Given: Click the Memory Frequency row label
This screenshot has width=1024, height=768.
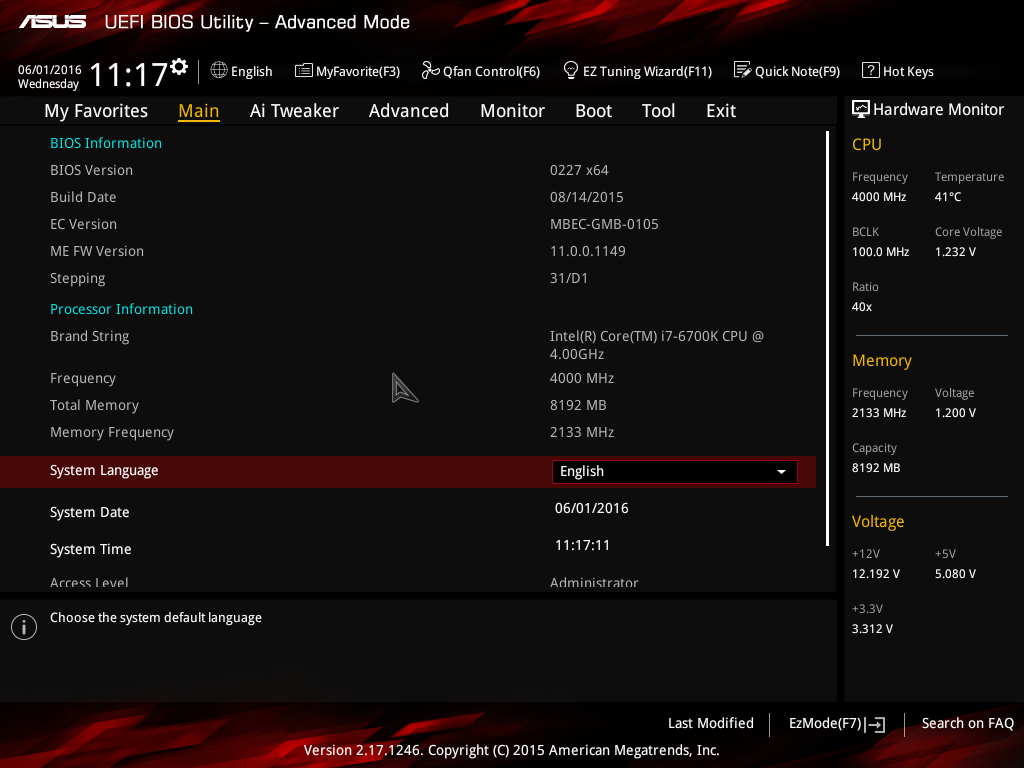Looking at the screenshot, I should coord(112,432).
